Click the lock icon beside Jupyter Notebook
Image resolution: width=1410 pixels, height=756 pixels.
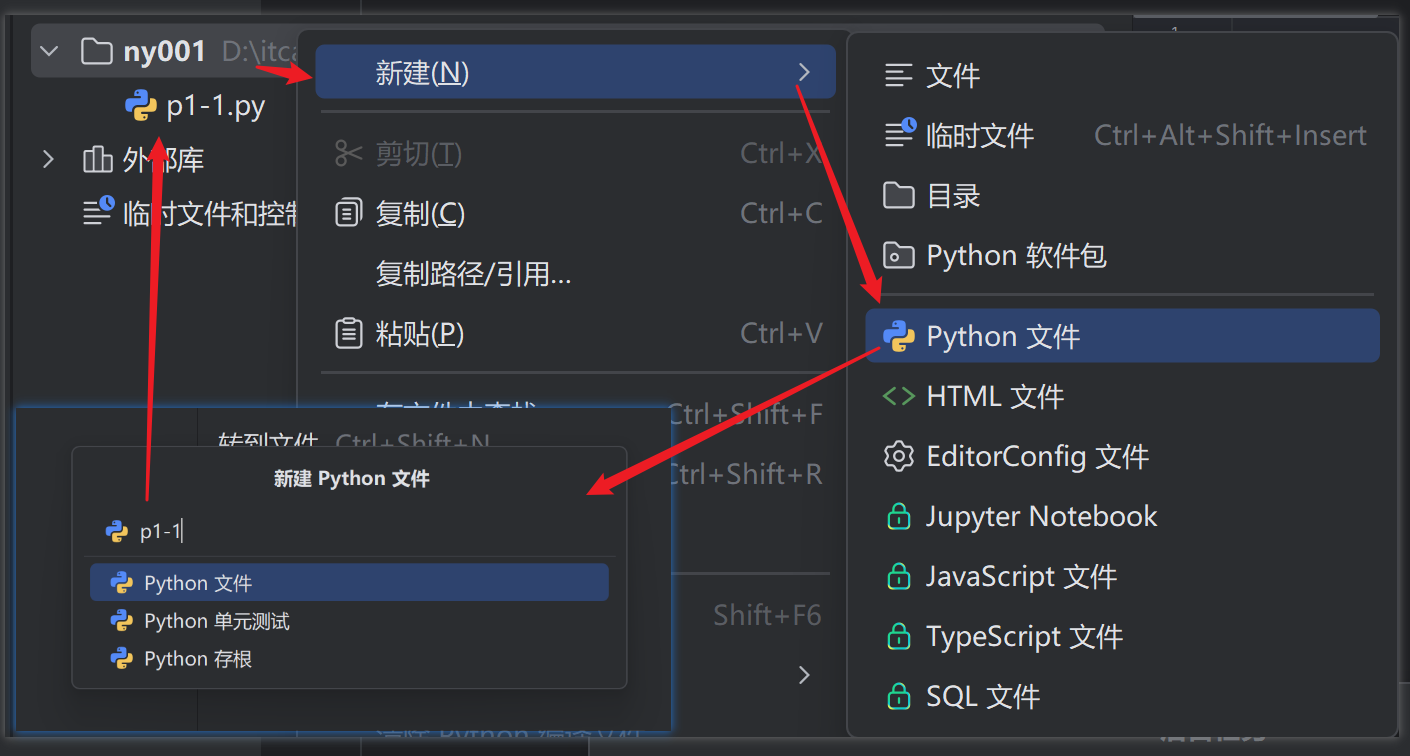point(899,517)
